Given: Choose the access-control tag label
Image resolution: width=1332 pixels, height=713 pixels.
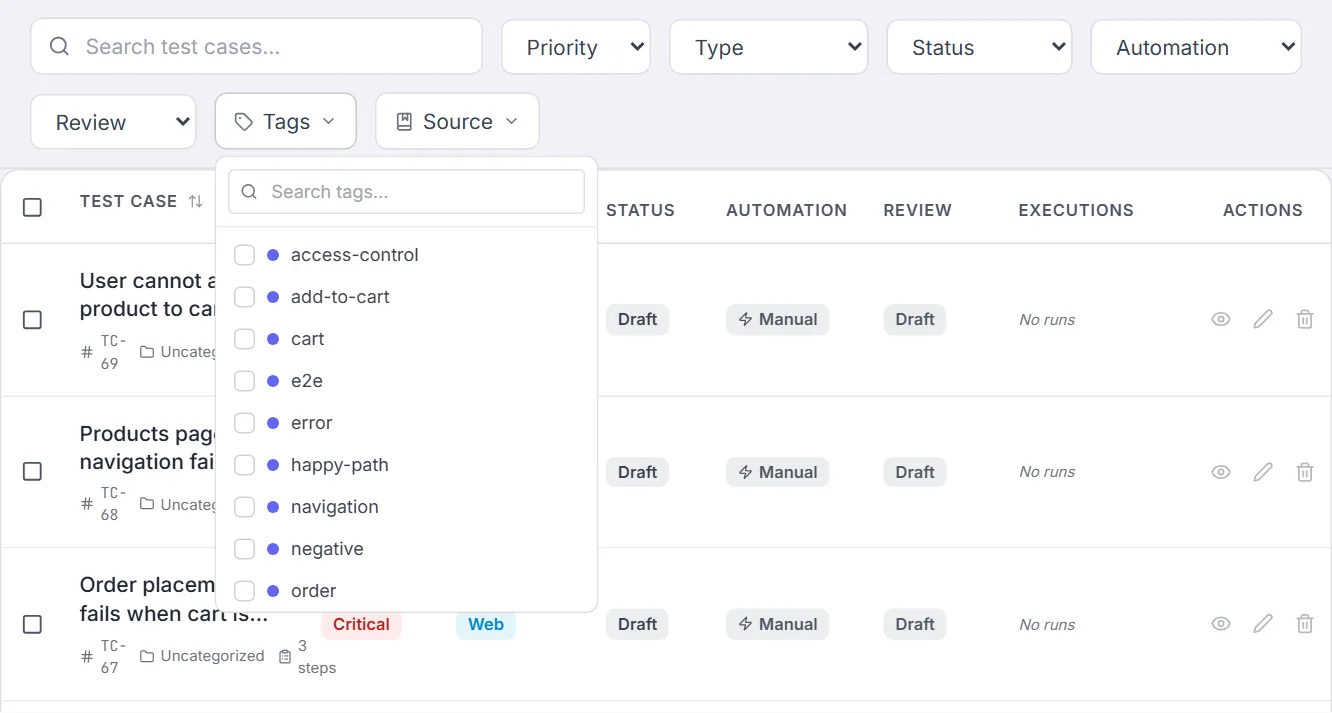Looking at the screenshot, I should 355,255.
